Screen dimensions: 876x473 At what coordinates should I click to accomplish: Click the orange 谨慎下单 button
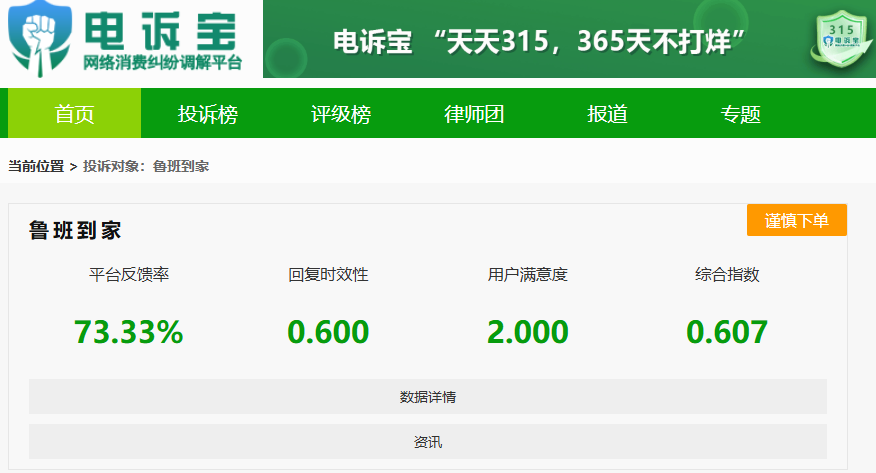(x=797, y=220)
